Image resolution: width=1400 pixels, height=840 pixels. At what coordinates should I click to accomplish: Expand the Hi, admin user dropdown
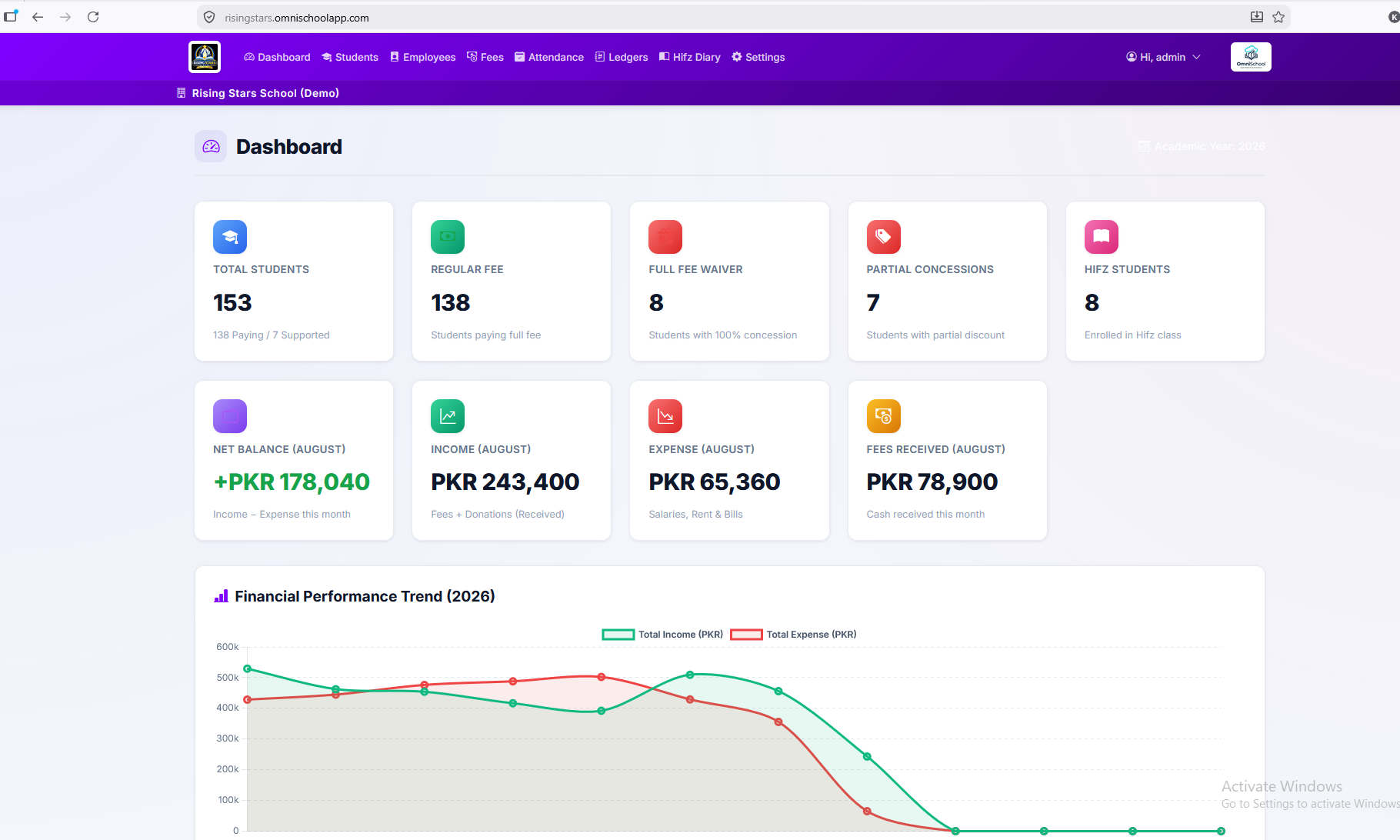click(1163, 57)
